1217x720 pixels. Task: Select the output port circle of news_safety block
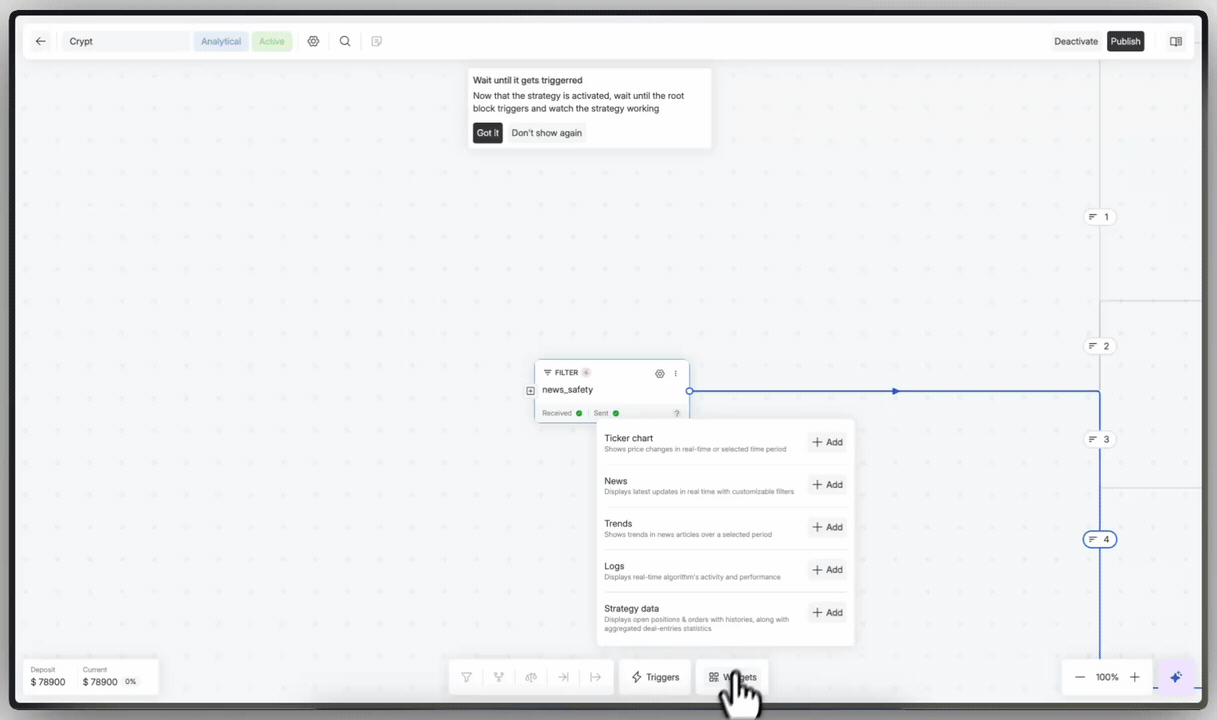click(x=689, y=391)
